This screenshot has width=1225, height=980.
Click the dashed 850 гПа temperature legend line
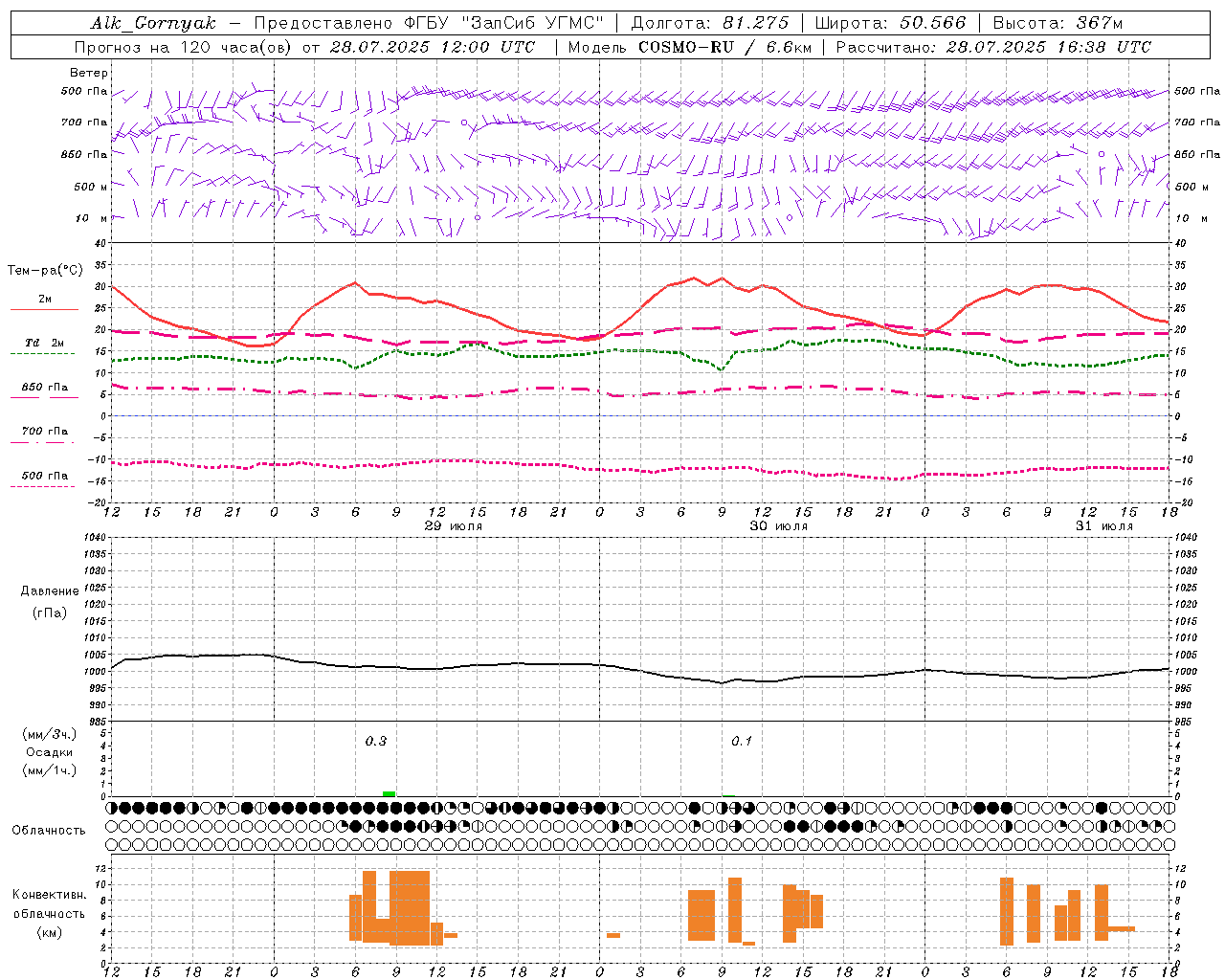44,397
